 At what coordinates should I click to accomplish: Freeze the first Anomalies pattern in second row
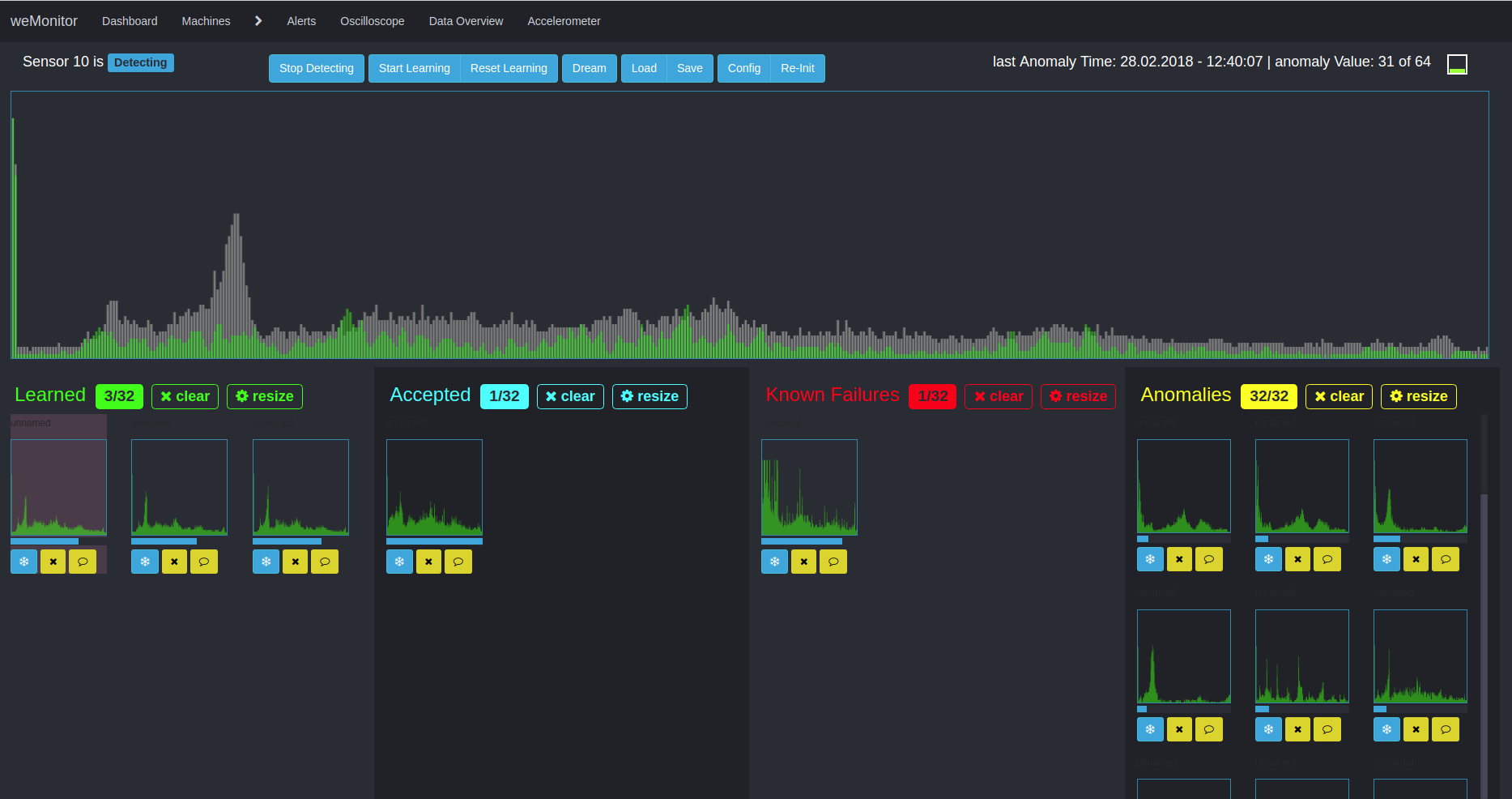(1150, 729)
